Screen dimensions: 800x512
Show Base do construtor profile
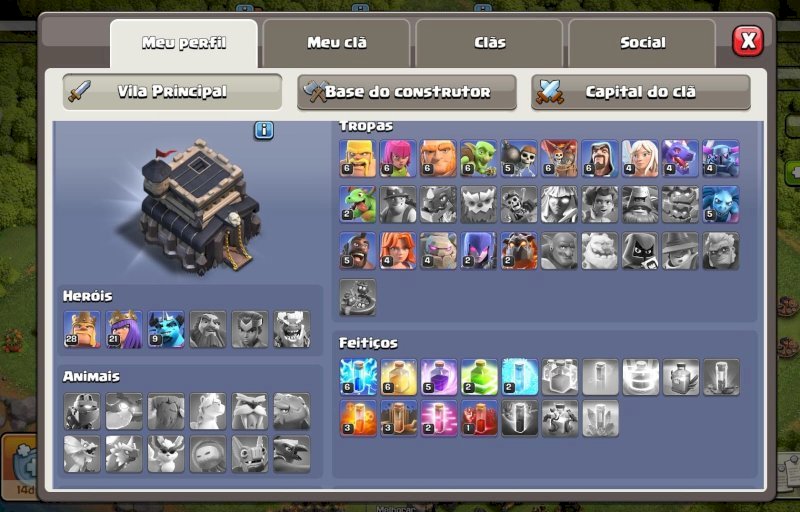(407, 92)
